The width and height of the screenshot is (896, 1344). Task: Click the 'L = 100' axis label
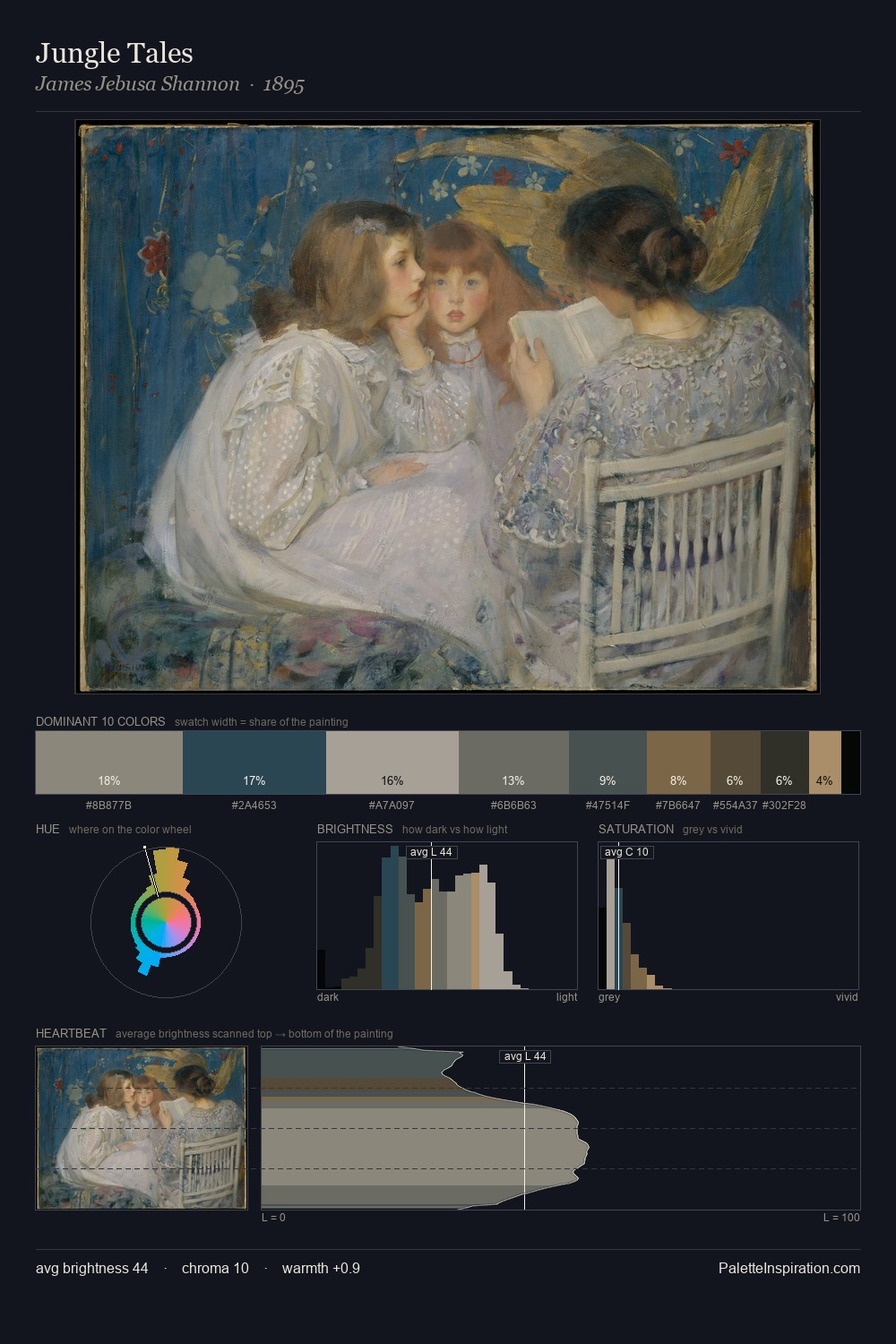(841, 1218)
